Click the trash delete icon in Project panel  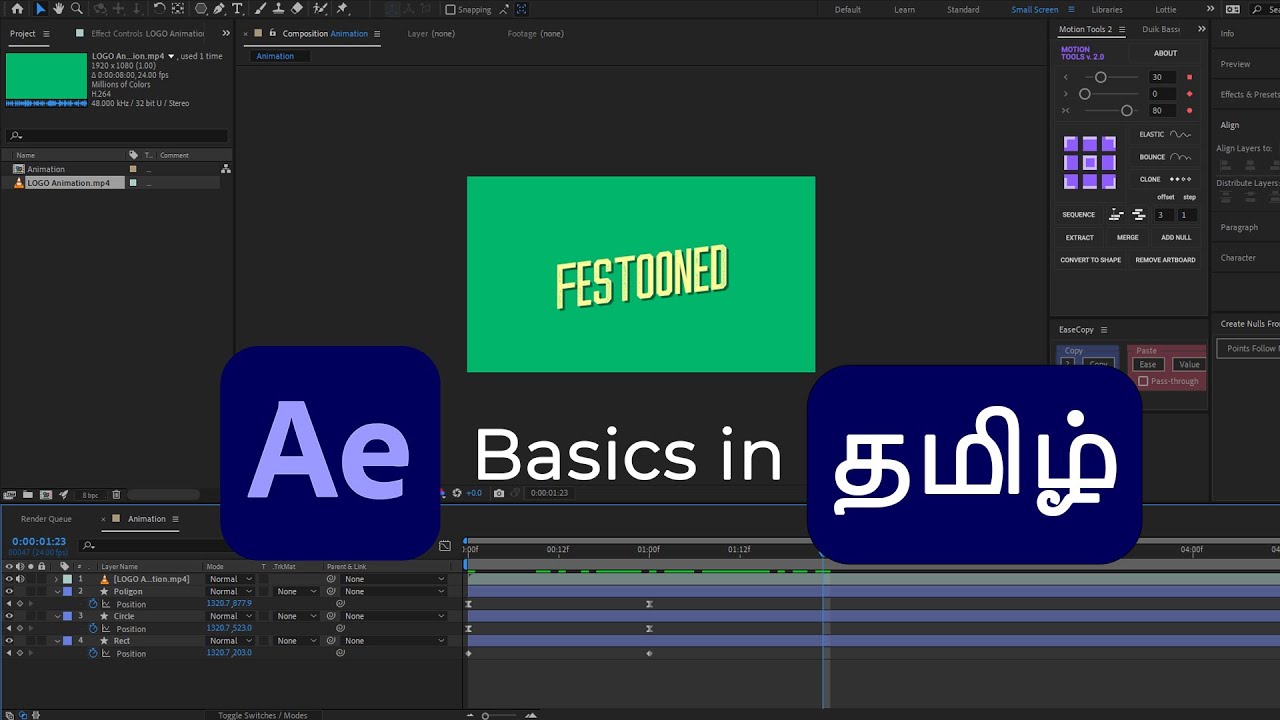(116, 495)
